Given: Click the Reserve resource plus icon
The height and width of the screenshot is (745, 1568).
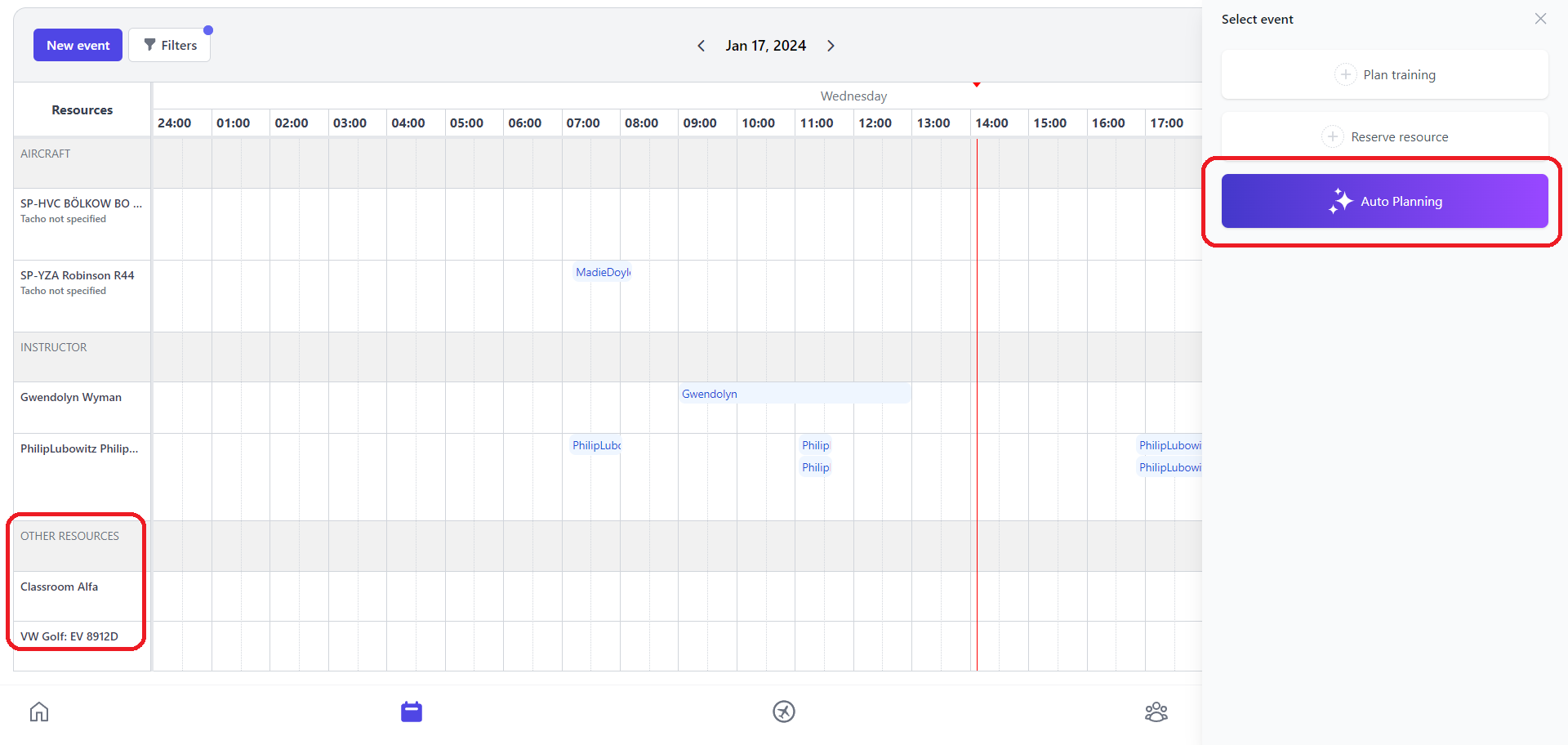Looking at the screenshot, I should [1333, 136].
